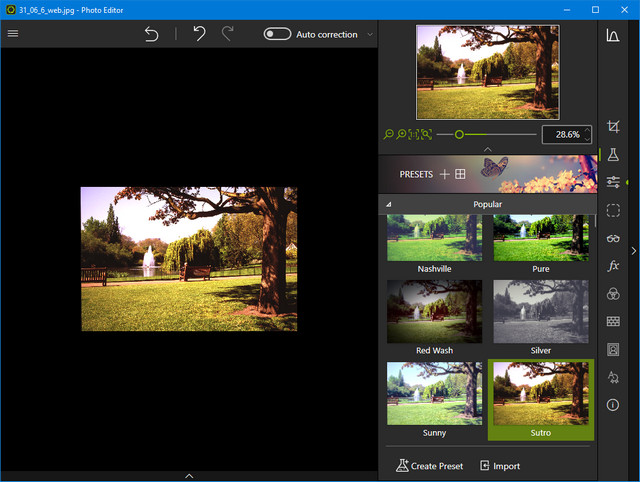Revert to original with back arrow

(x=151, y=34)
